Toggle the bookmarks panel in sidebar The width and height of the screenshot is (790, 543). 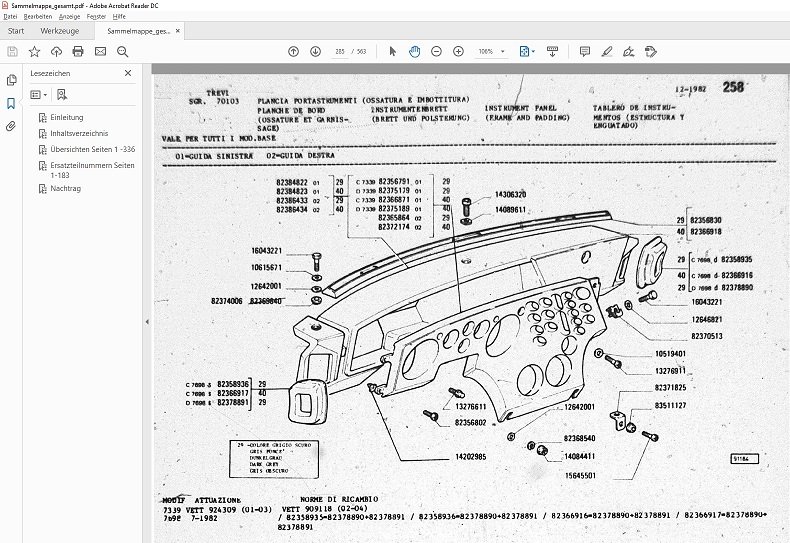click(x=11, y=103)
